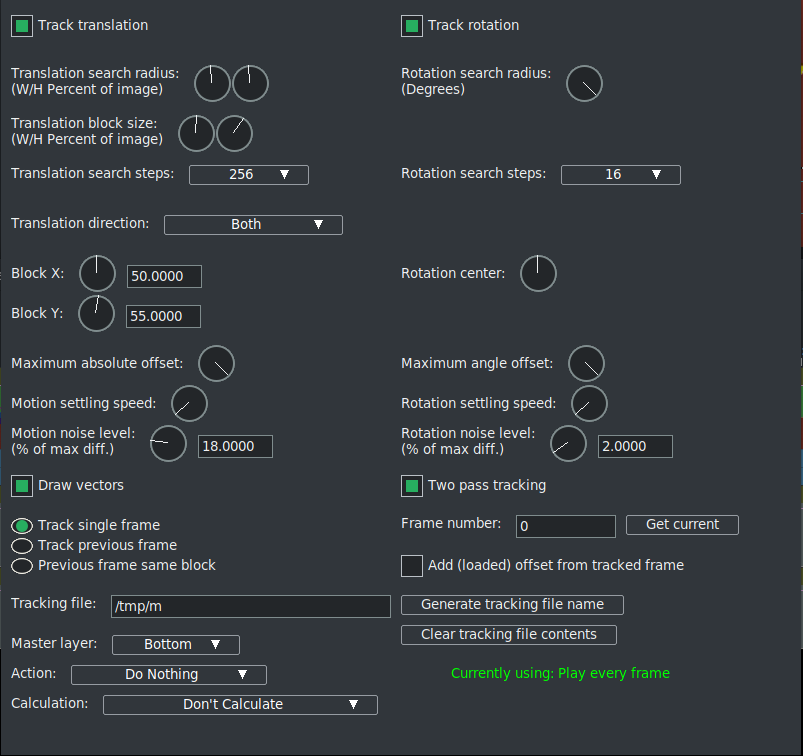Click the Block Y dial knob
The height and width of the screenshot is (756, 803).
pos(96,313)
